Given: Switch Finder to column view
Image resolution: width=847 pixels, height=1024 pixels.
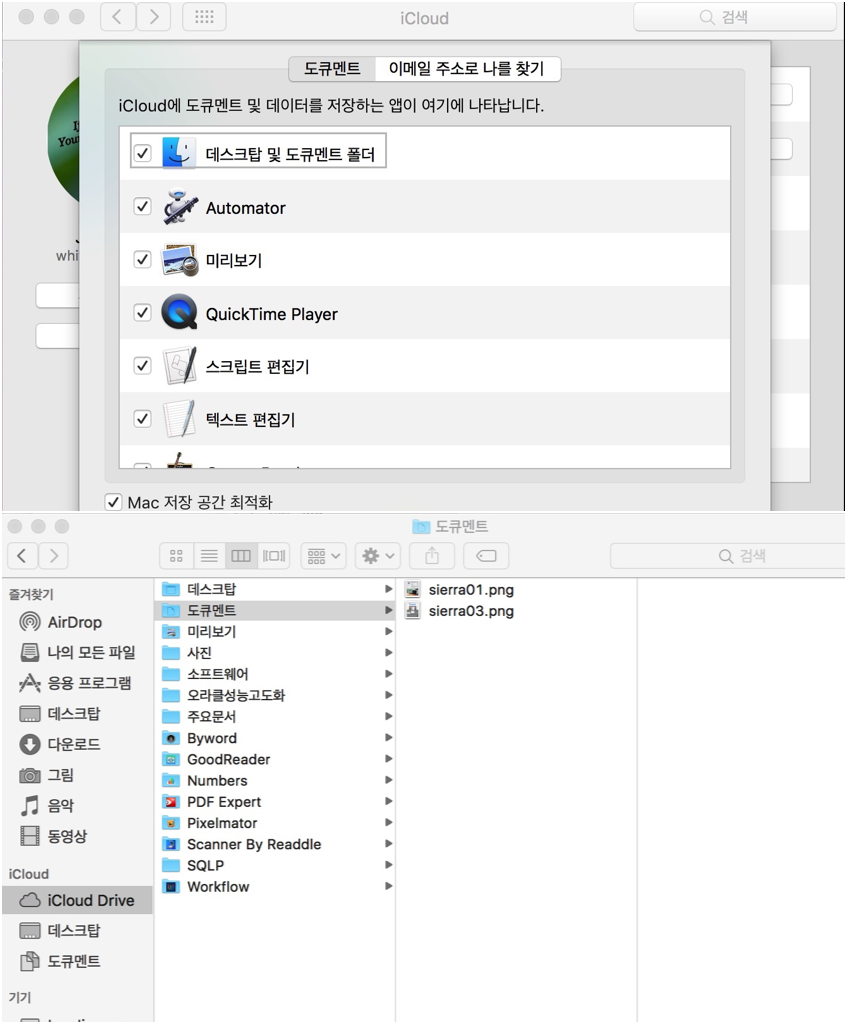Looking at the screenshot, I should pos(241,556).
